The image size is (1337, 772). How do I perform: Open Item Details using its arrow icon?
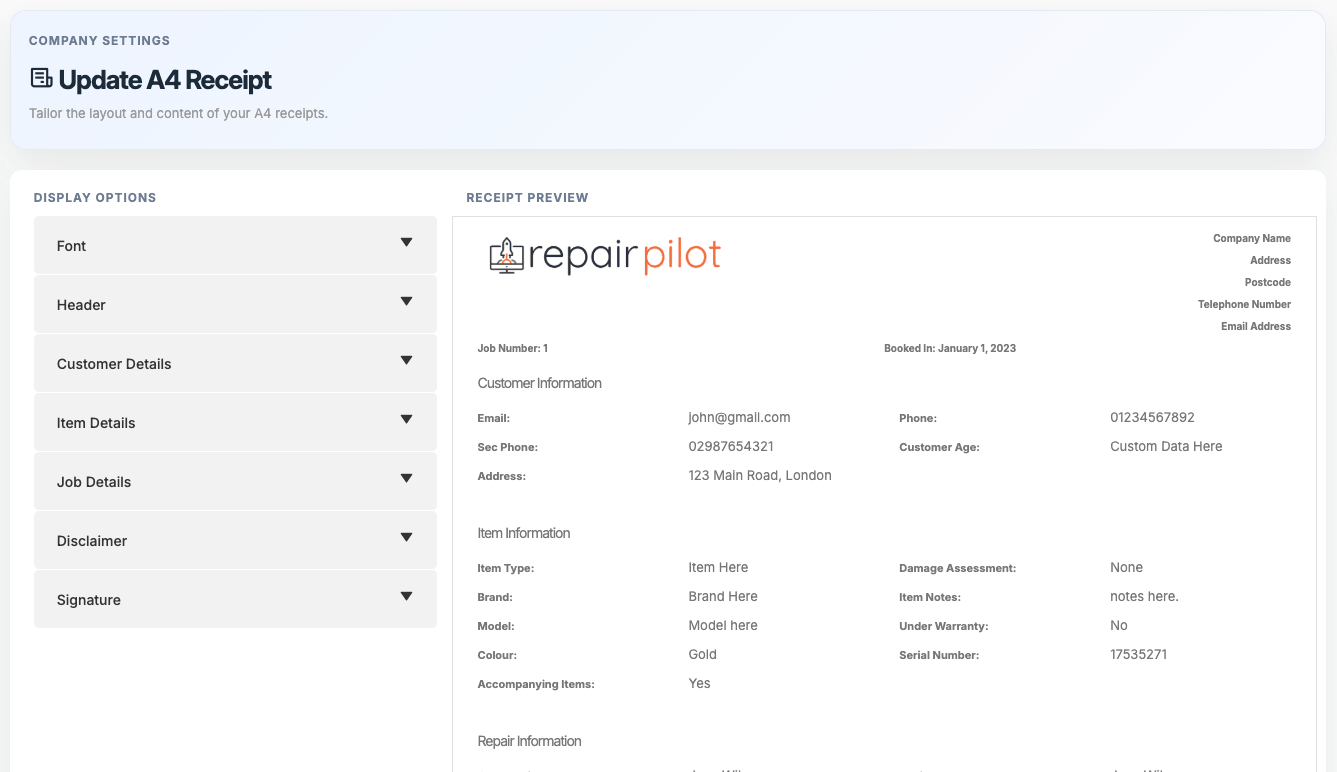(x=406, y=420)
